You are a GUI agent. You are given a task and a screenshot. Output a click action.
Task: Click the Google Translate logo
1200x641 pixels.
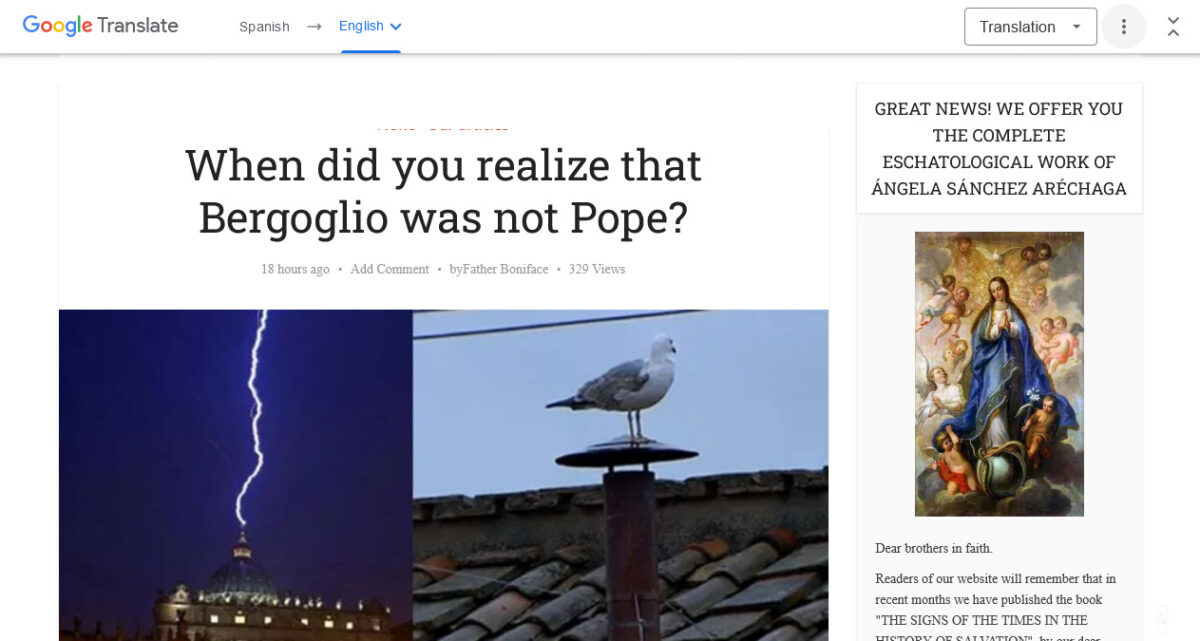(100, 26)
